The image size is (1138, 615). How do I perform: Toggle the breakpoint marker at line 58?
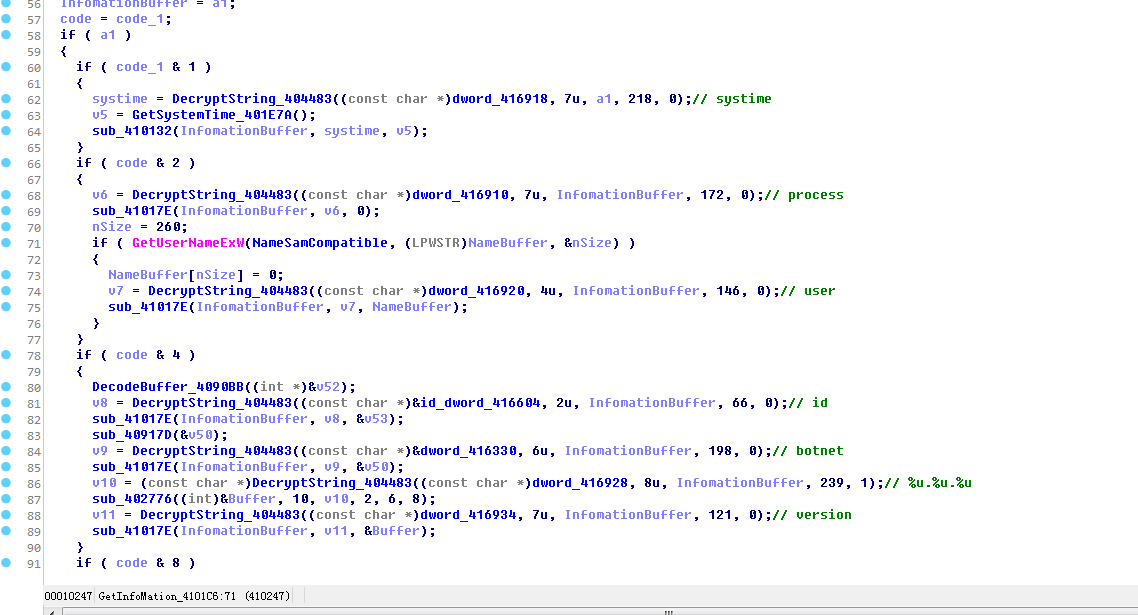click(x=7, y=35)
